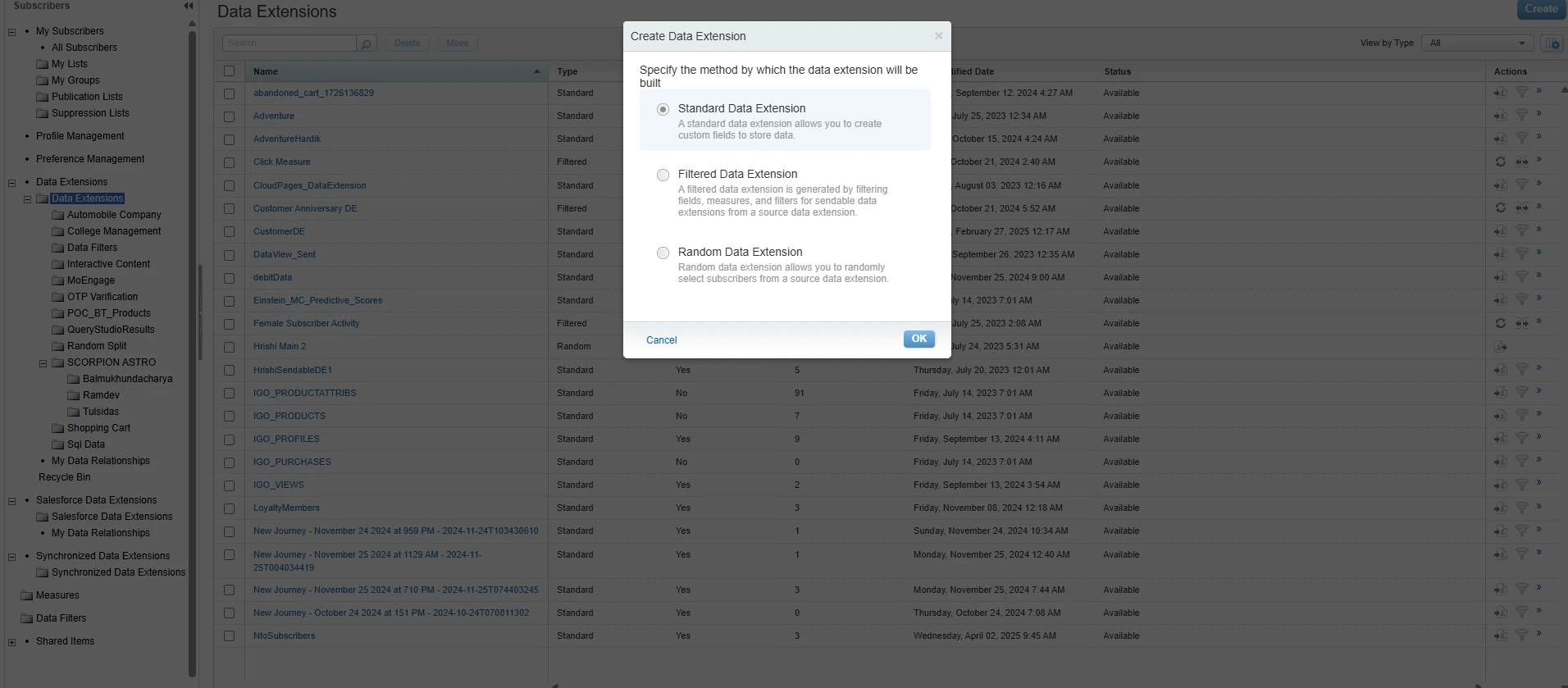Pick the Random Data Extension radio button
1568x688 pixels.
(663, 253)
